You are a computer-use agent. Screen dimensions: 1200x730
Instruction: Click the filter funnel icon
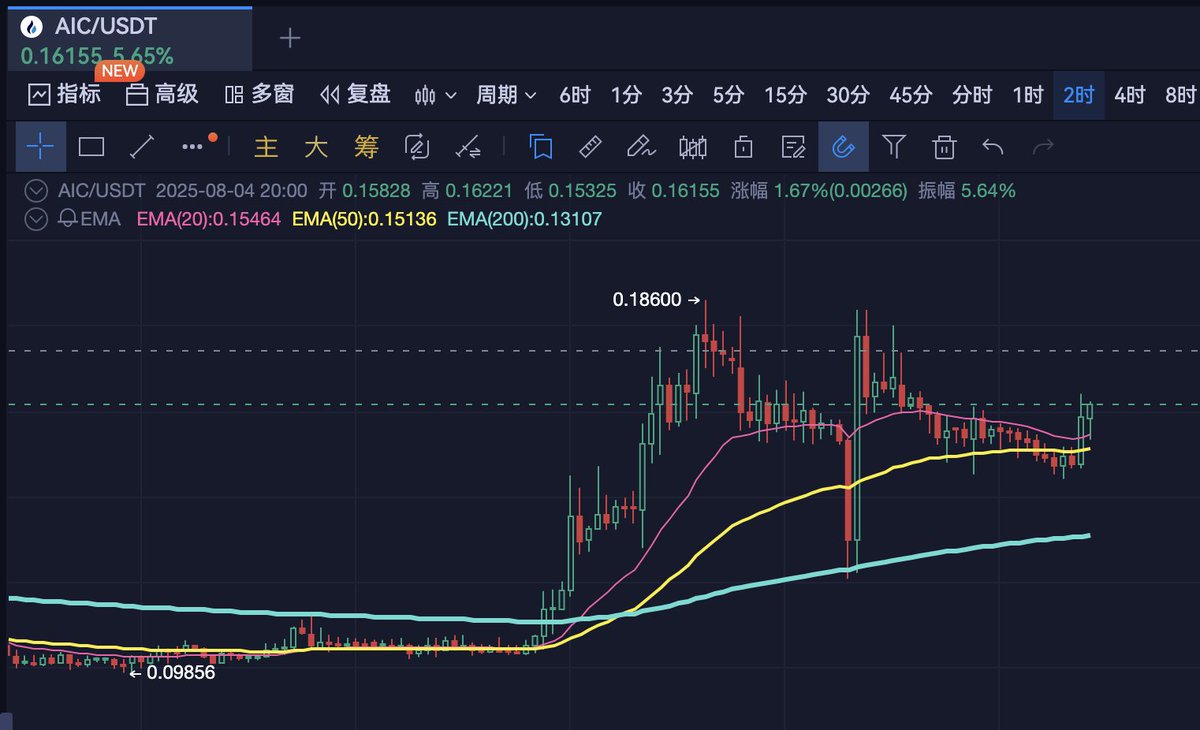click(x=894, y=147)
